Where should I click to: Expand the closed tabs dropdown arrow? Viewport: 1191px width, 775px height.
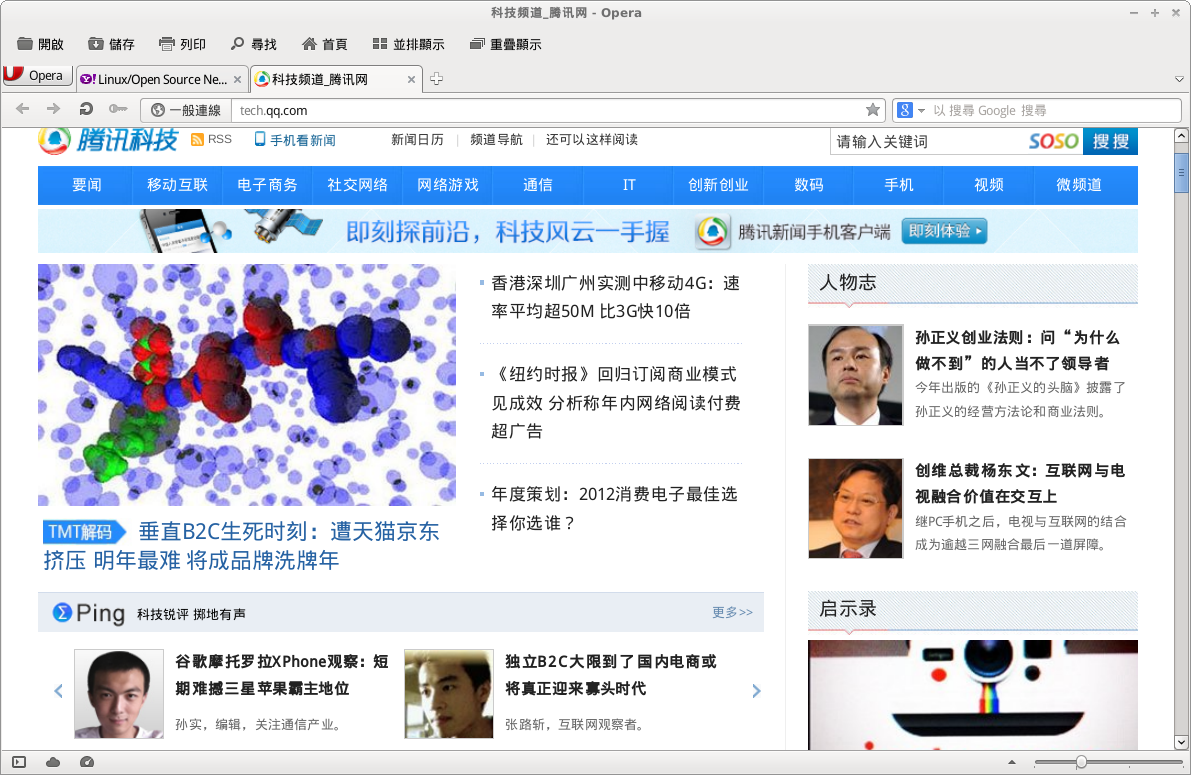click(x=1179, y=79)
